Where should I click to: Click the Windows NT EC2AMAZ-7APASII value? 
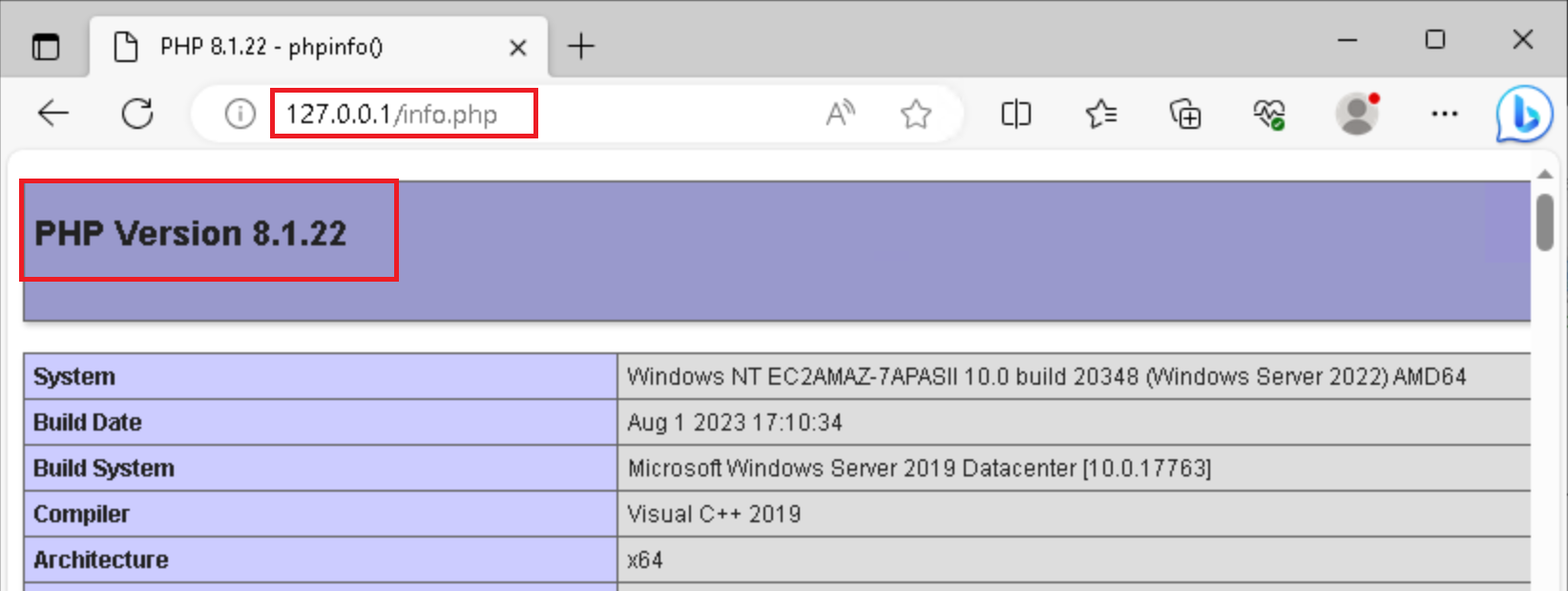tap(1046, 377)
